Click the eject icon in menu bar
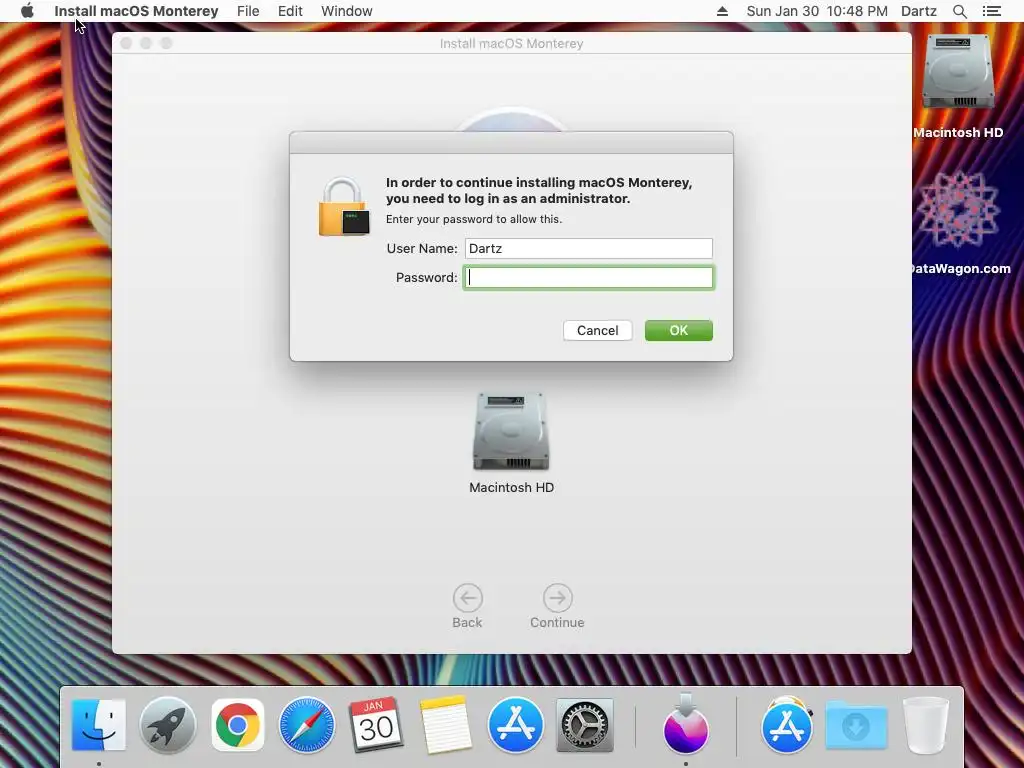The width and height of the screenshot is (1024, 768). [x=722, y=11]
